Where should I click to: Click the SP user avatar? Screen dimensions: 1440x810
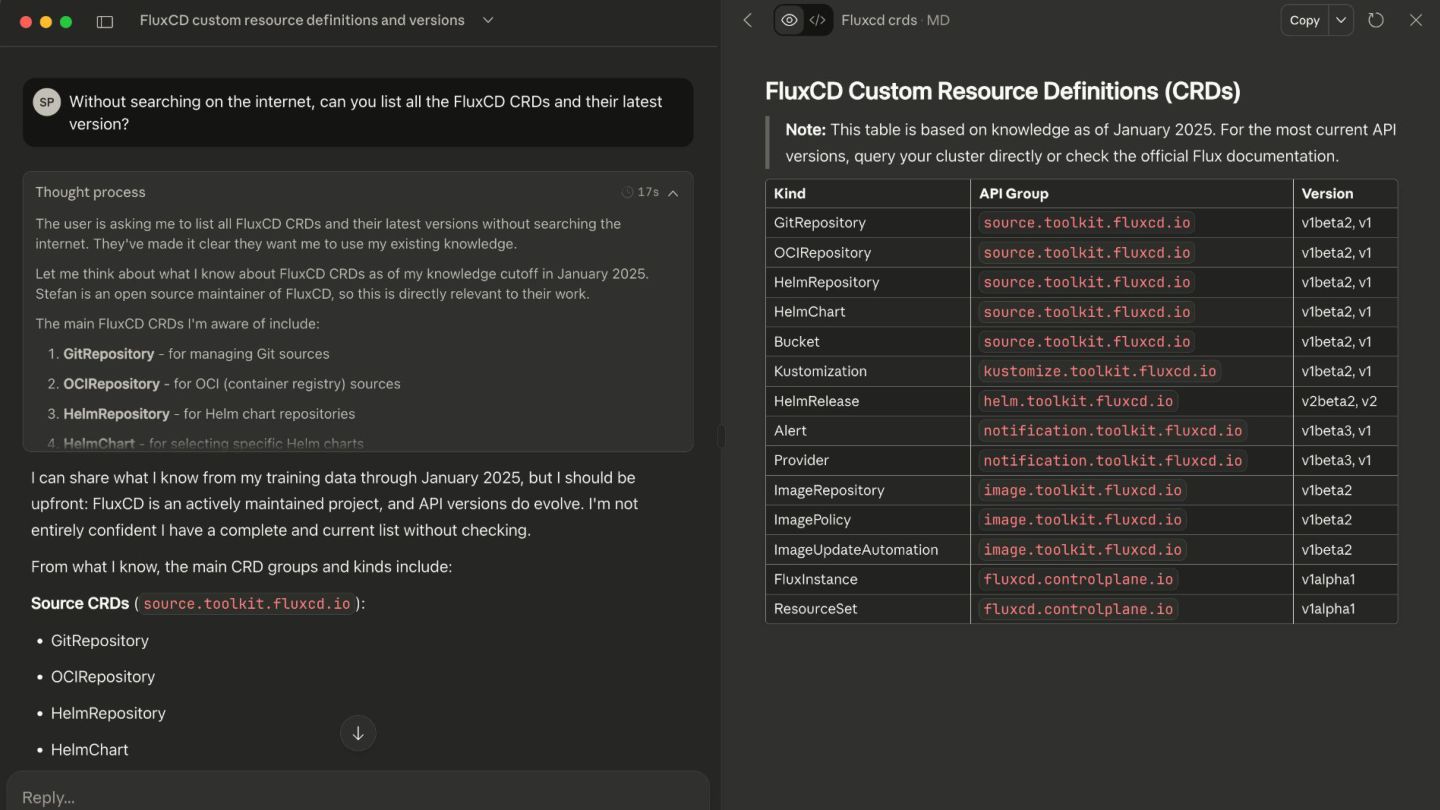point(47,102)
